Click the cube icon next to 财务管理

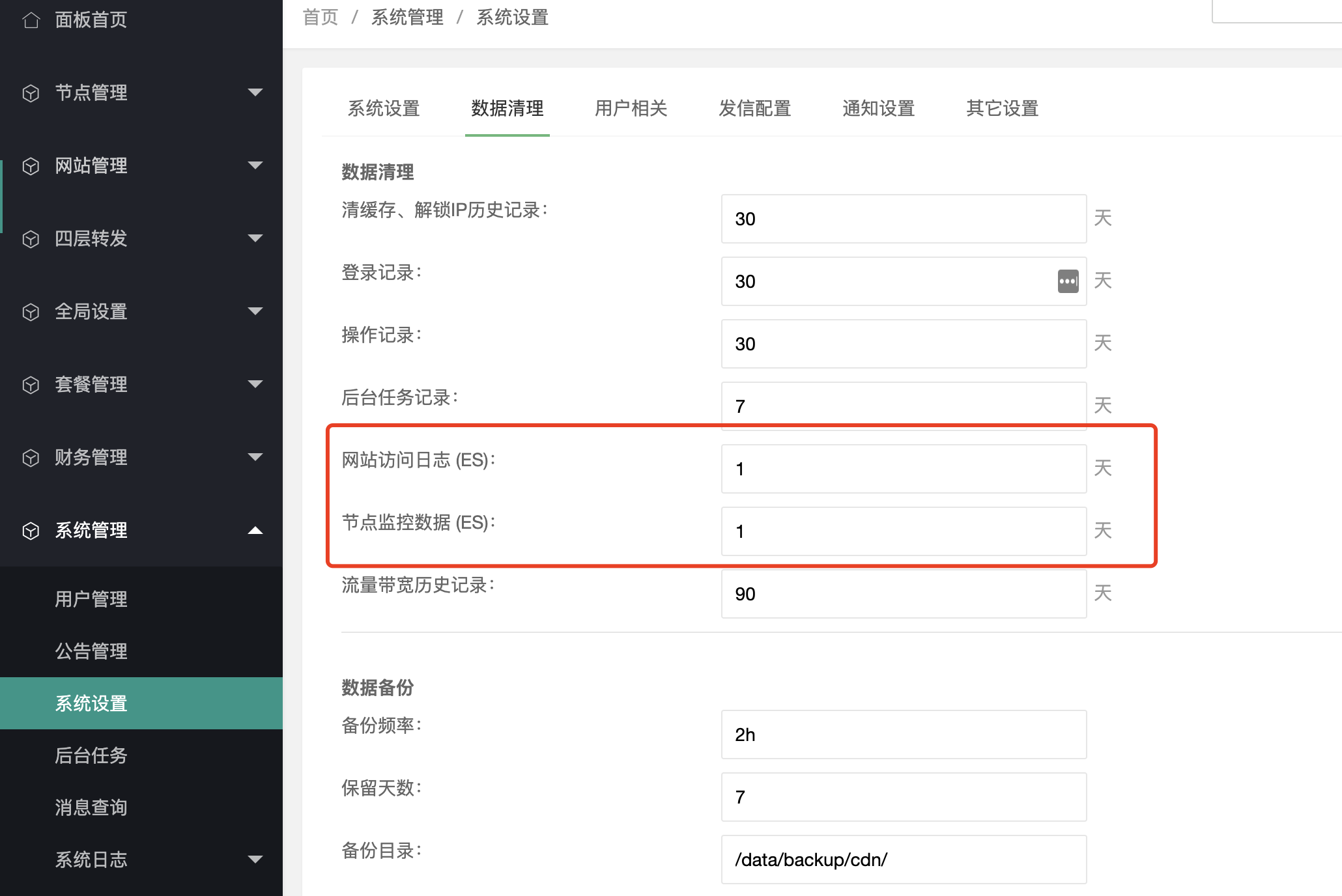[x=31, y=458]
